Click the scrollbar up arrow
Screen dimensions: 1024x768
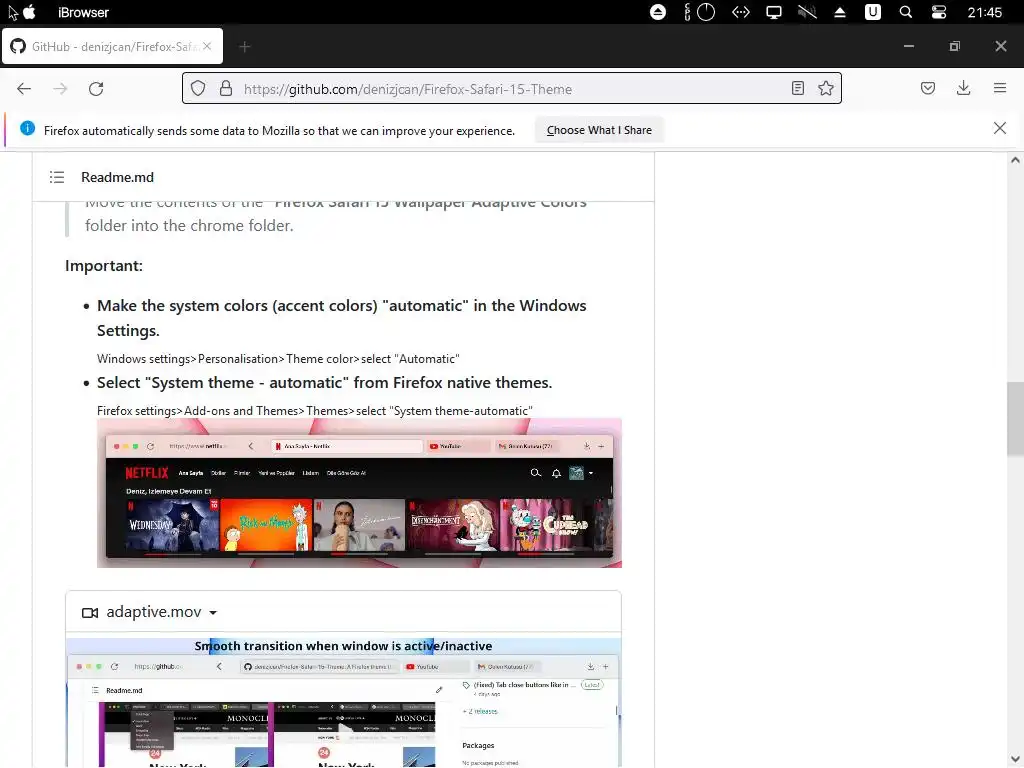point(1015,160)
